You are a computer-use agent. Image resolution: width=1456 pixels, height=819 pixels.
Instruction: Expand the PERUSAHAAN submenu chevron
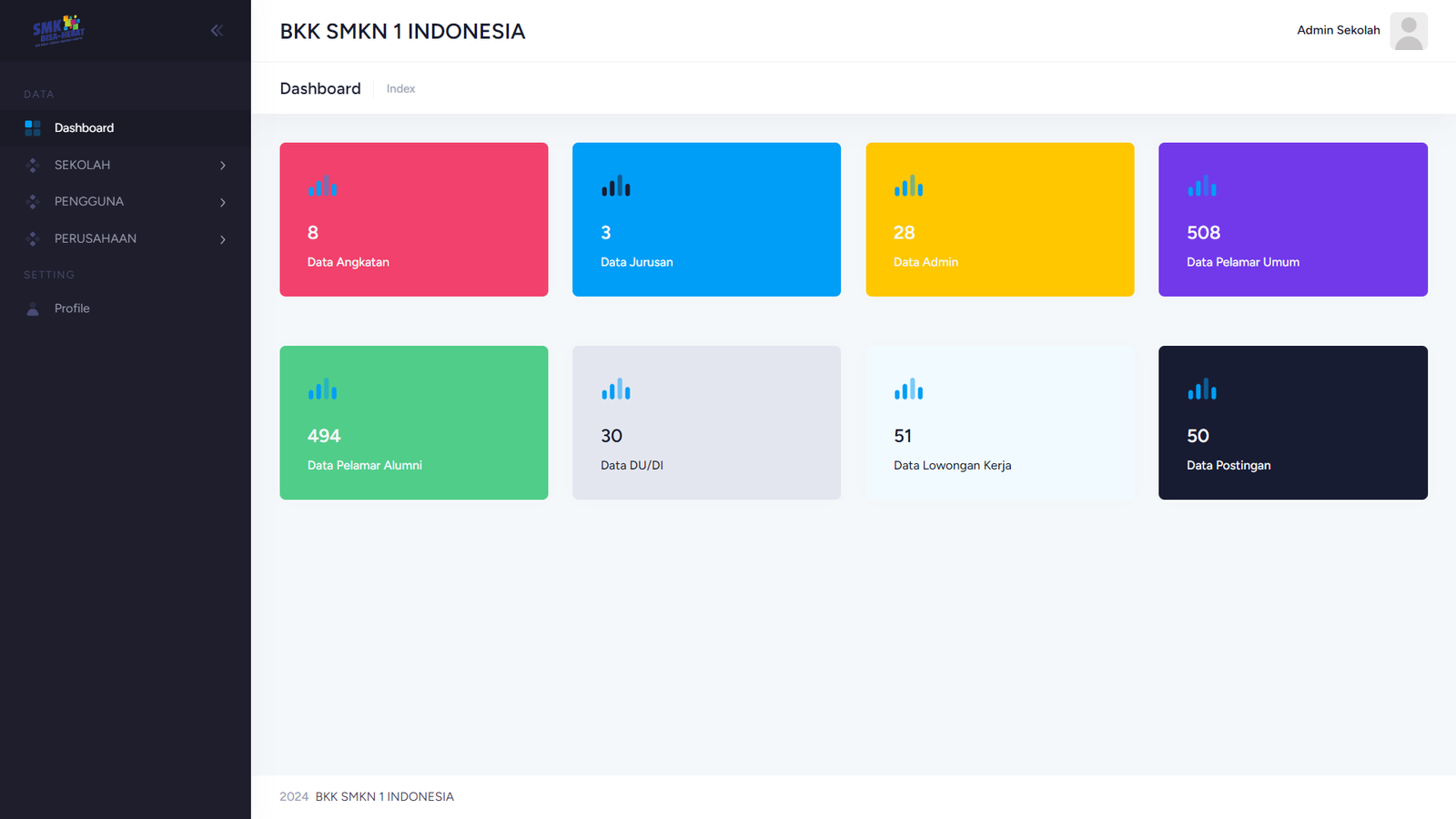(222, 239)
